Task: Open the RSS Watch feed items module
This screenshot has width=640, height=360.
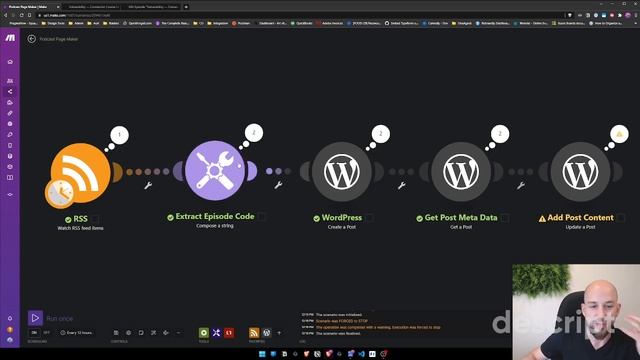Action: (80, 173)
